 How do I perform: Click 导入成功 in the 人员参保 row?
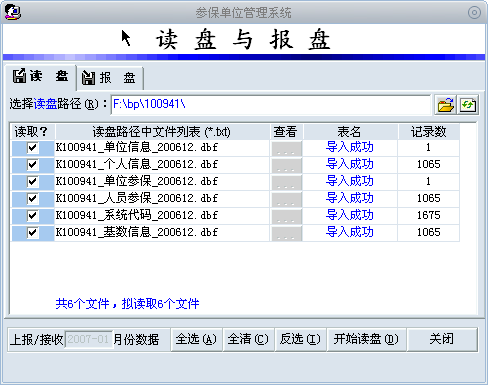click(x=350, y=198)
